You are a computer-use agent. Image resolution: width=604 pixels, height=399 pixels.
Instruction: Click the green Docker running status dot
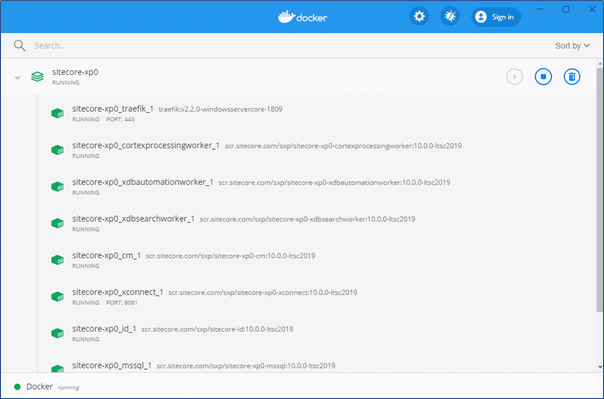click(17, 387)
